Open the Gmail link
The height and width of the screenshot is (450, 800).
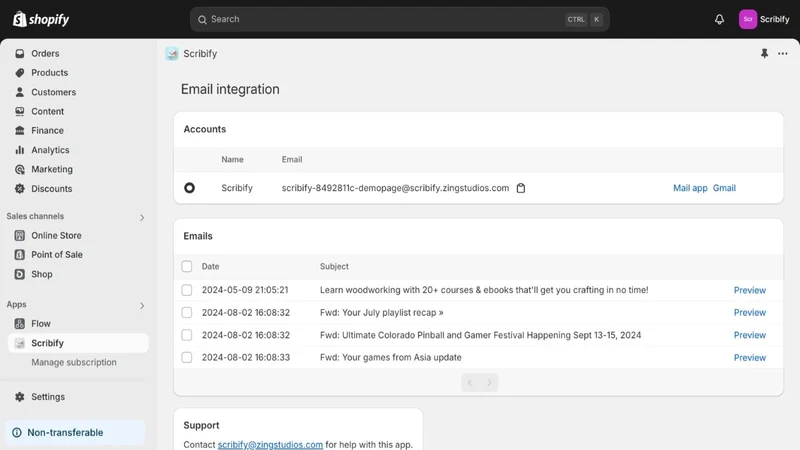click(724, 188)
